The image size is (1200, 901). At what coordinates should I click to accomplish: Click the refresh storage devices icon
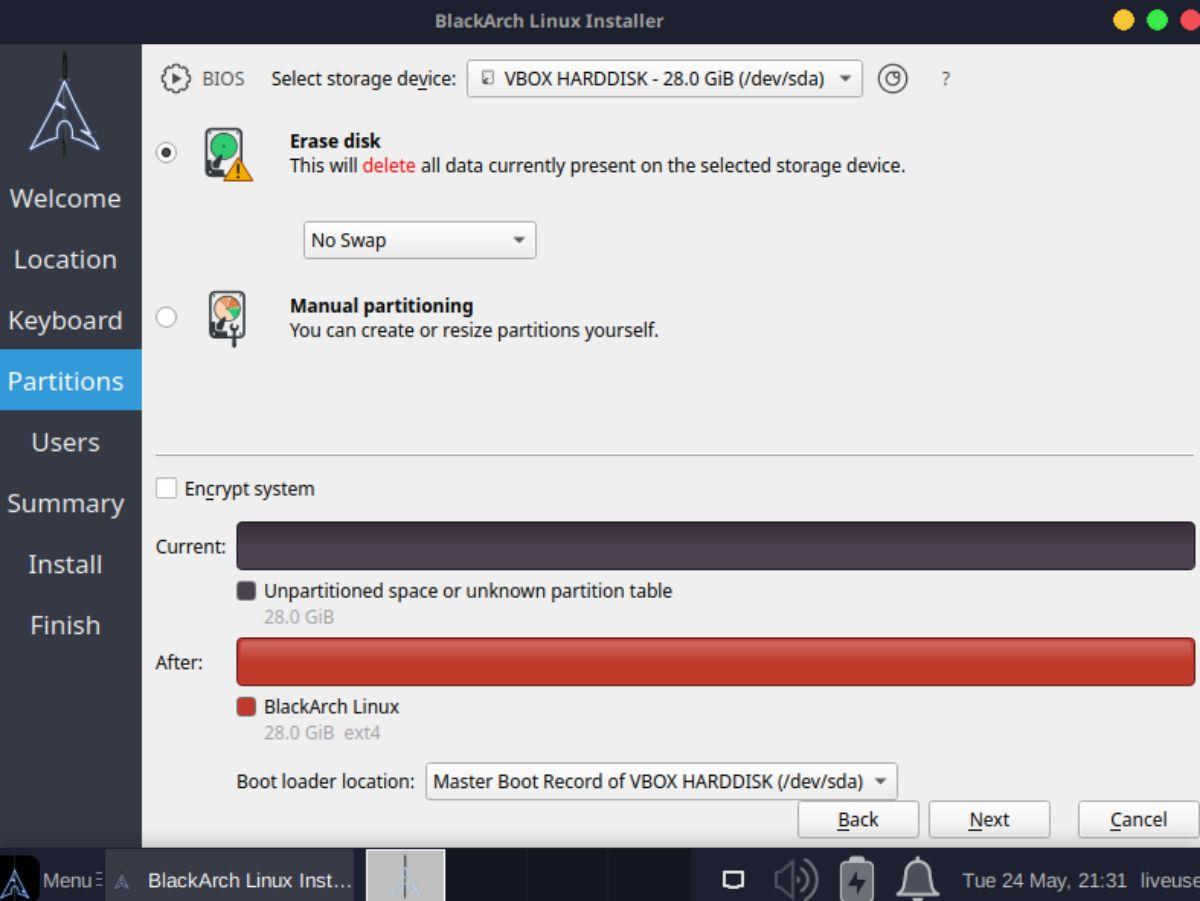(893, 78)
